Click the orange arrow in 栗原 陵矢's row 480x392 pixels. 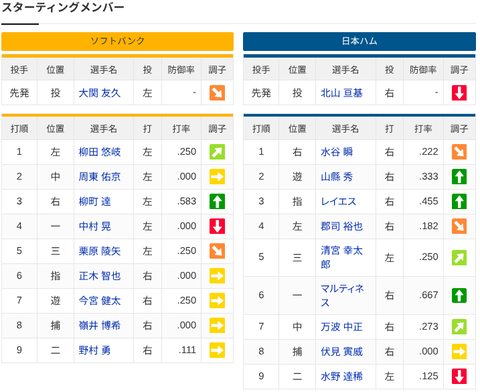click(x=217, y=251)
